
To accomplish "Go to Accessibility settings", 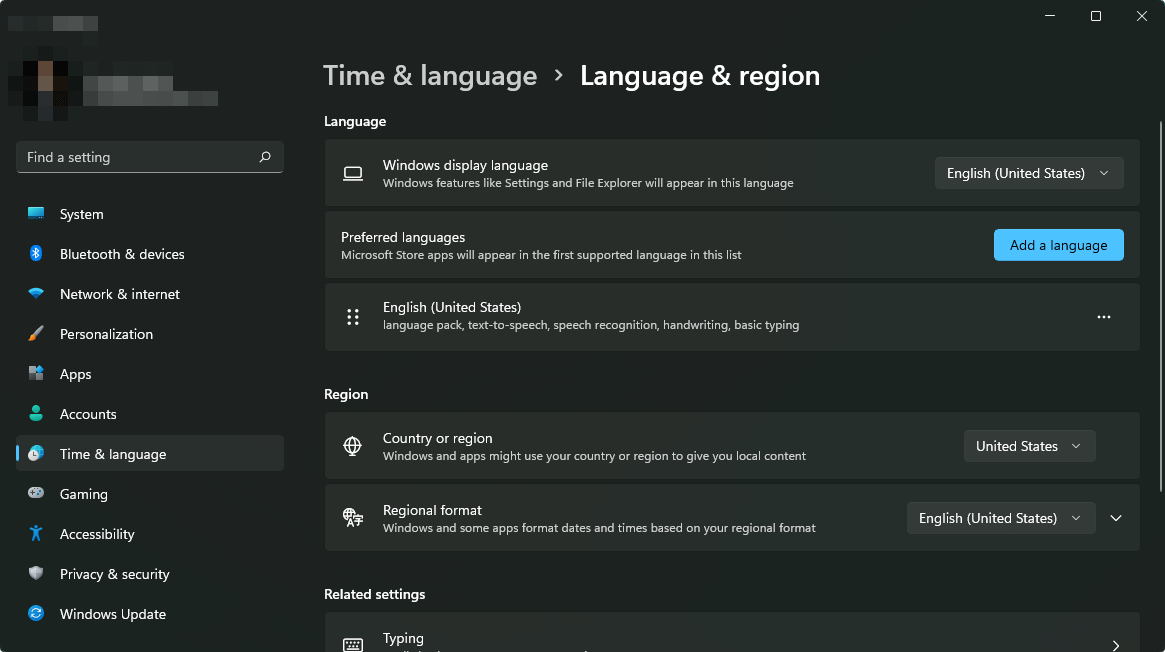I will click(x=149, y=534).
